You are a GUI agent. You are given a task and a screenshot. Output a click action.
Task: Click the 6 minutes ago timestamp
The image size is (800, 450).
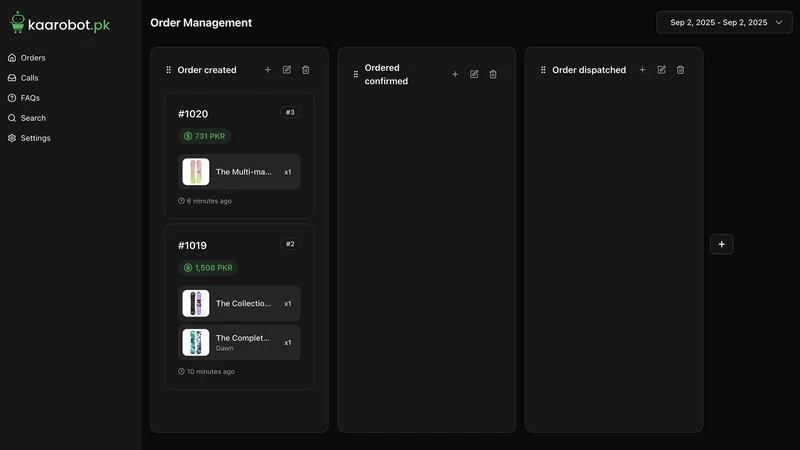[x=205, y=201]
